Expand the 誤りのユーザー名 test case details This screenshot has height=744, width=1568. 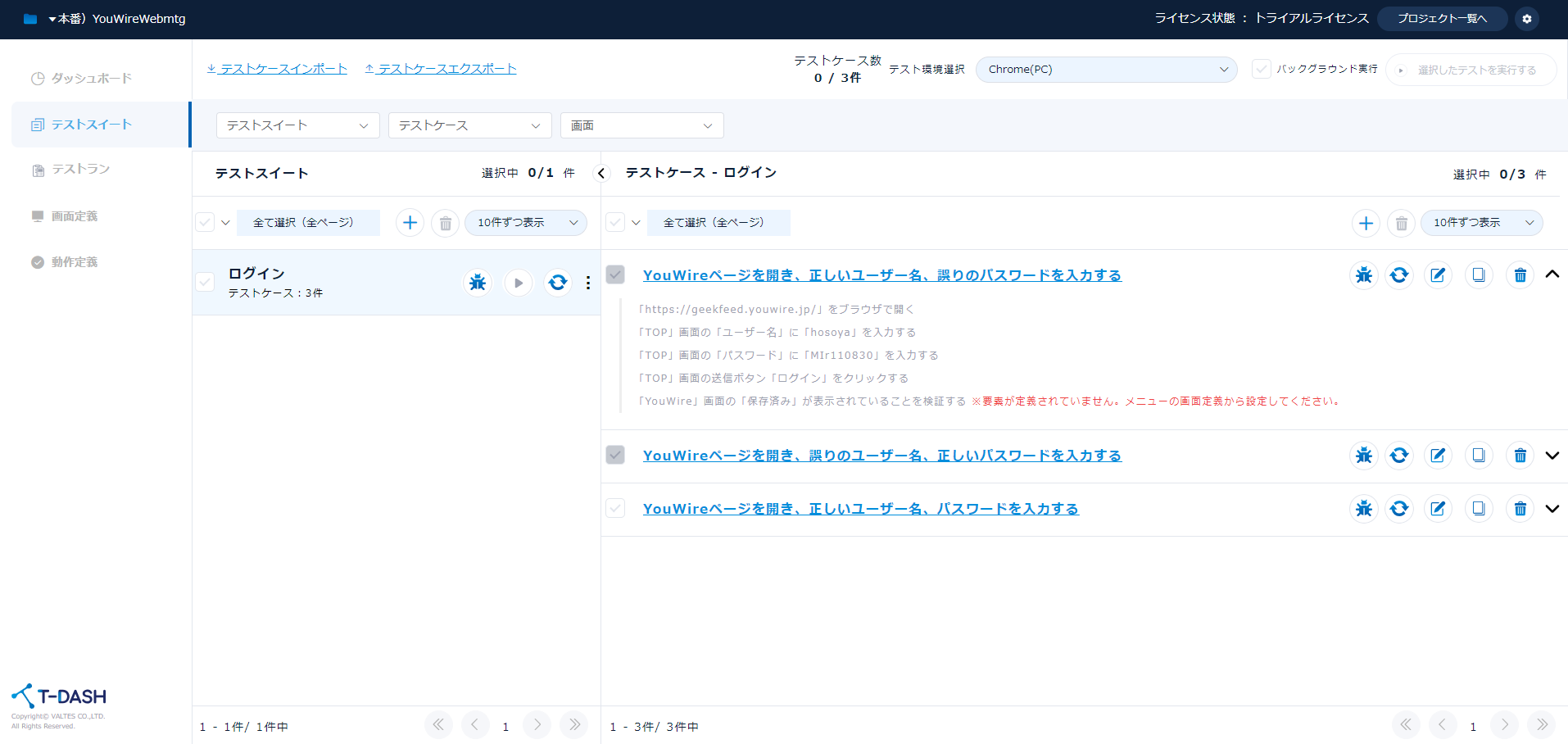tap(1552, 456)
